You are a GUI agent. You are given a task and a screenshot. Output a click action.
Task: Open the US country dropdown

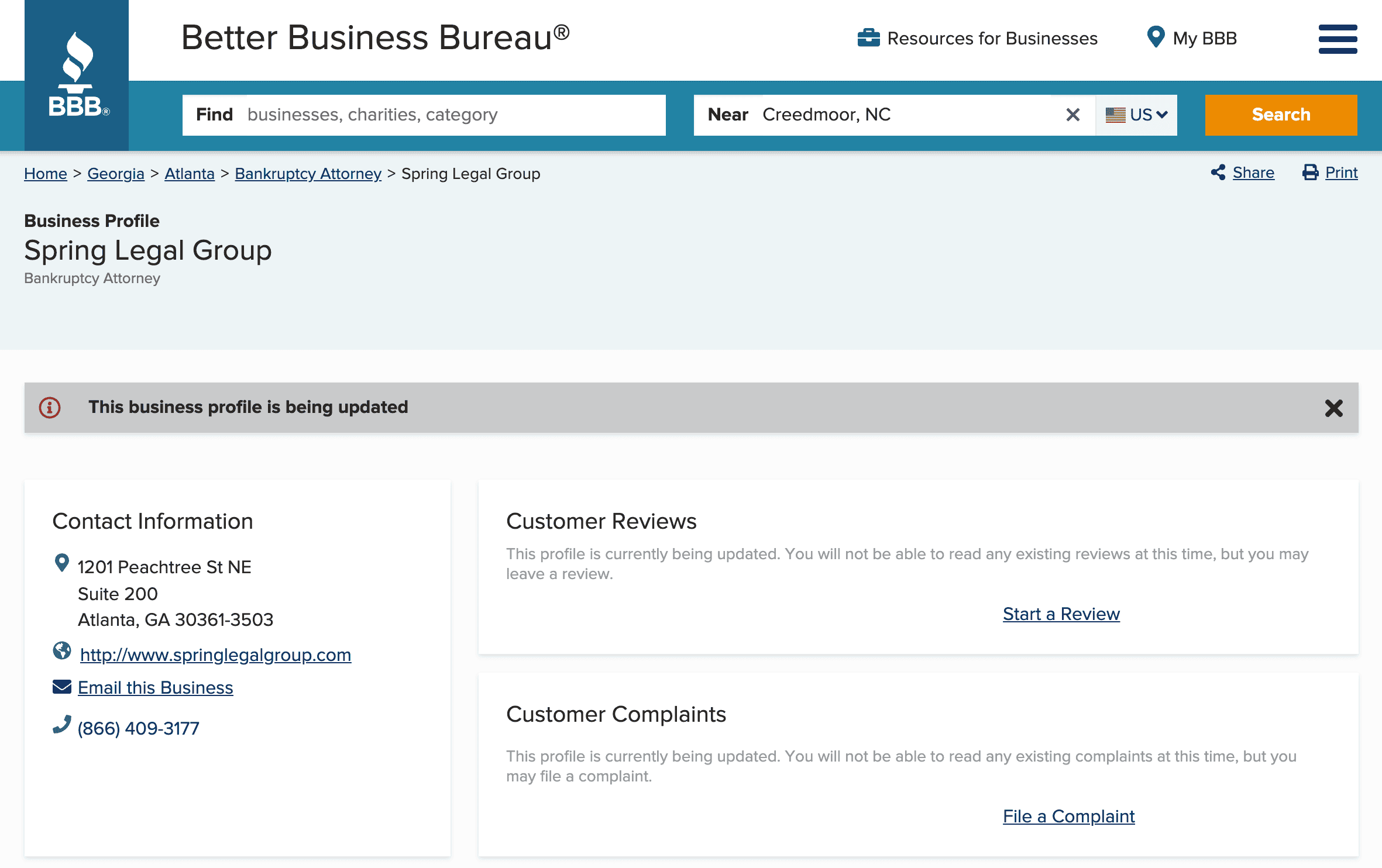click(x=1136, y=115)
